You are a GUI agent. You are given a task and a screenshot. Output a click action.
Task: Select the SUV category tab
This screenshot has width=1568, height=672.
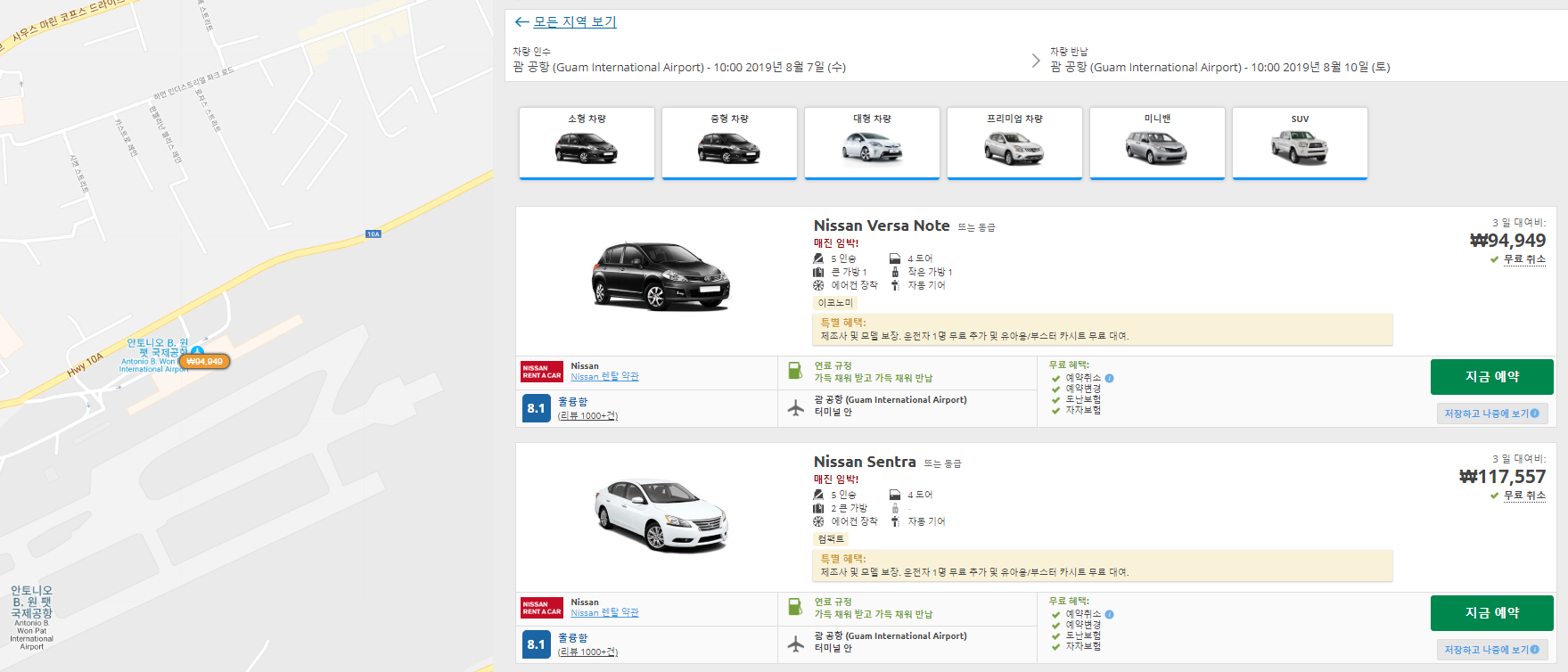(x=1300, y=143)
